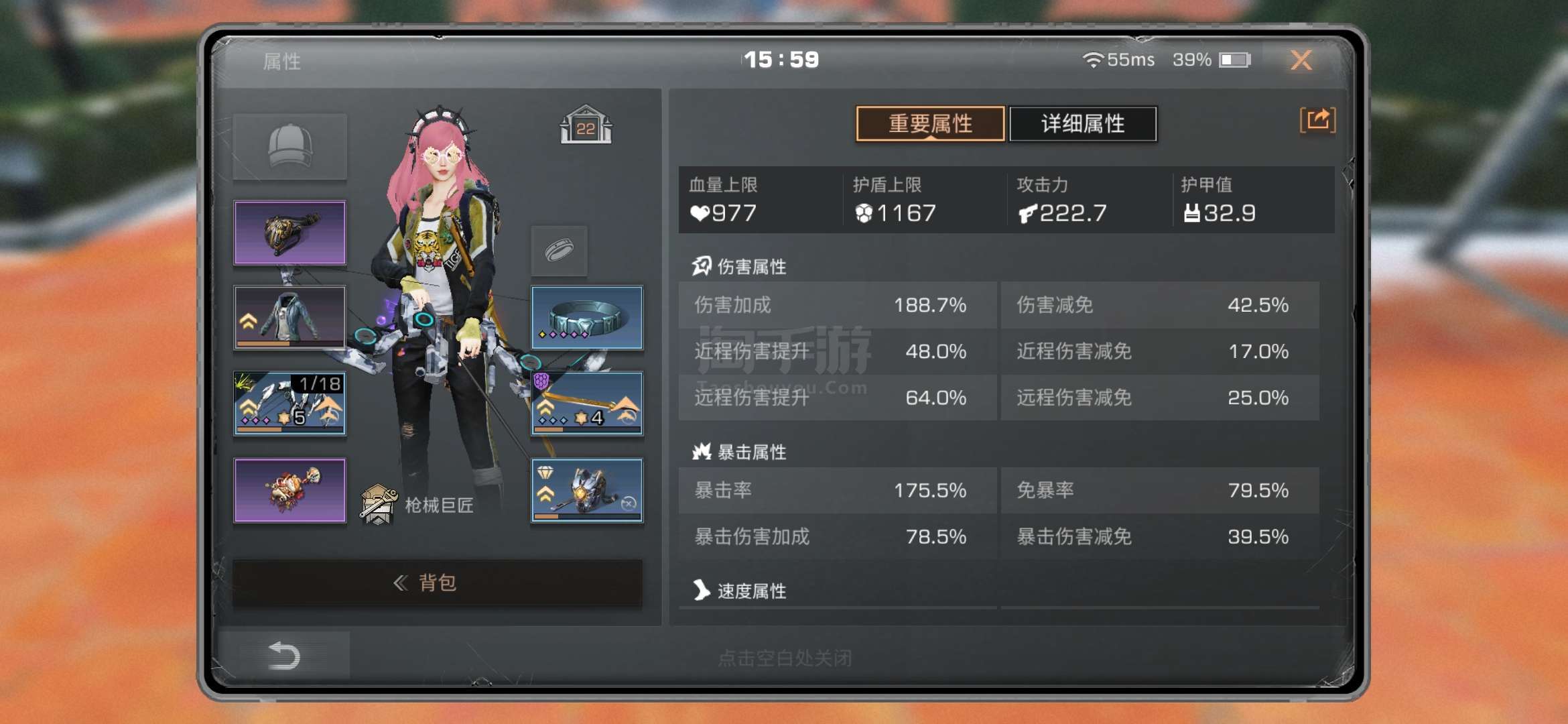The height and width of the screenshot is (724, 1568).
Task: Switch to the 重要属性 tab
Action: [930, 124]
